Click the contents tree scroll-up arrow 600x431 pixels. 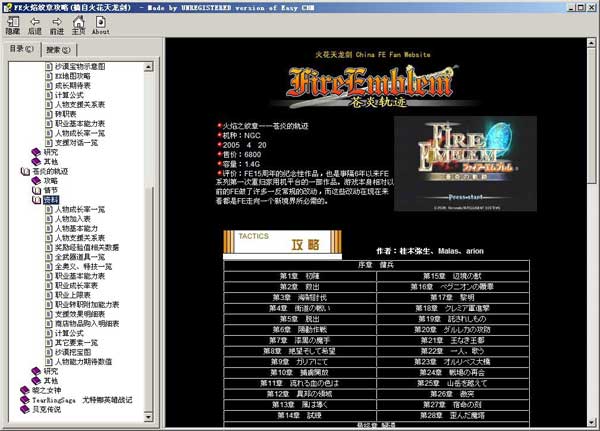tap(148, 67)
